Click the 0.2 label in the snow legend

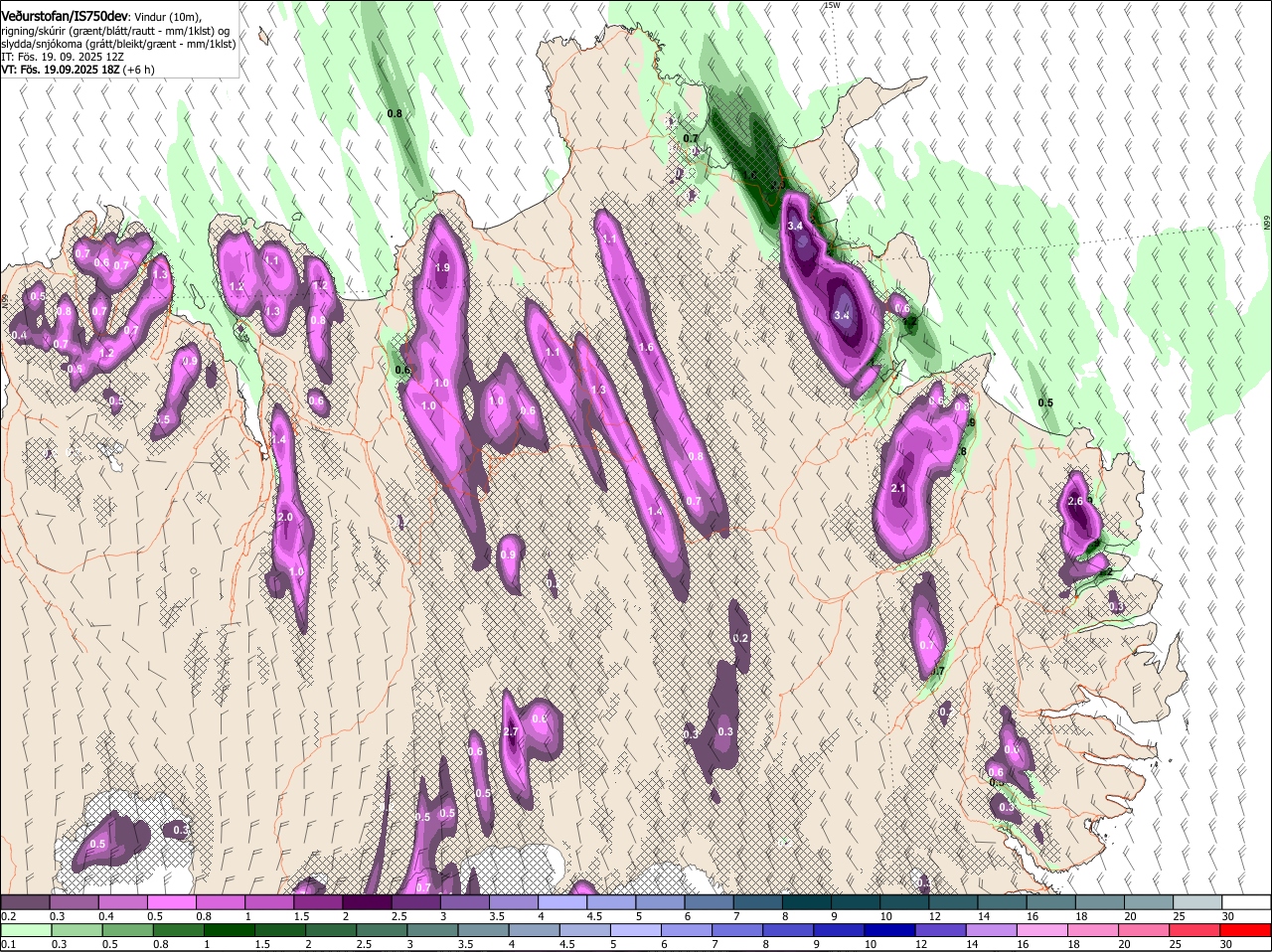8,915
